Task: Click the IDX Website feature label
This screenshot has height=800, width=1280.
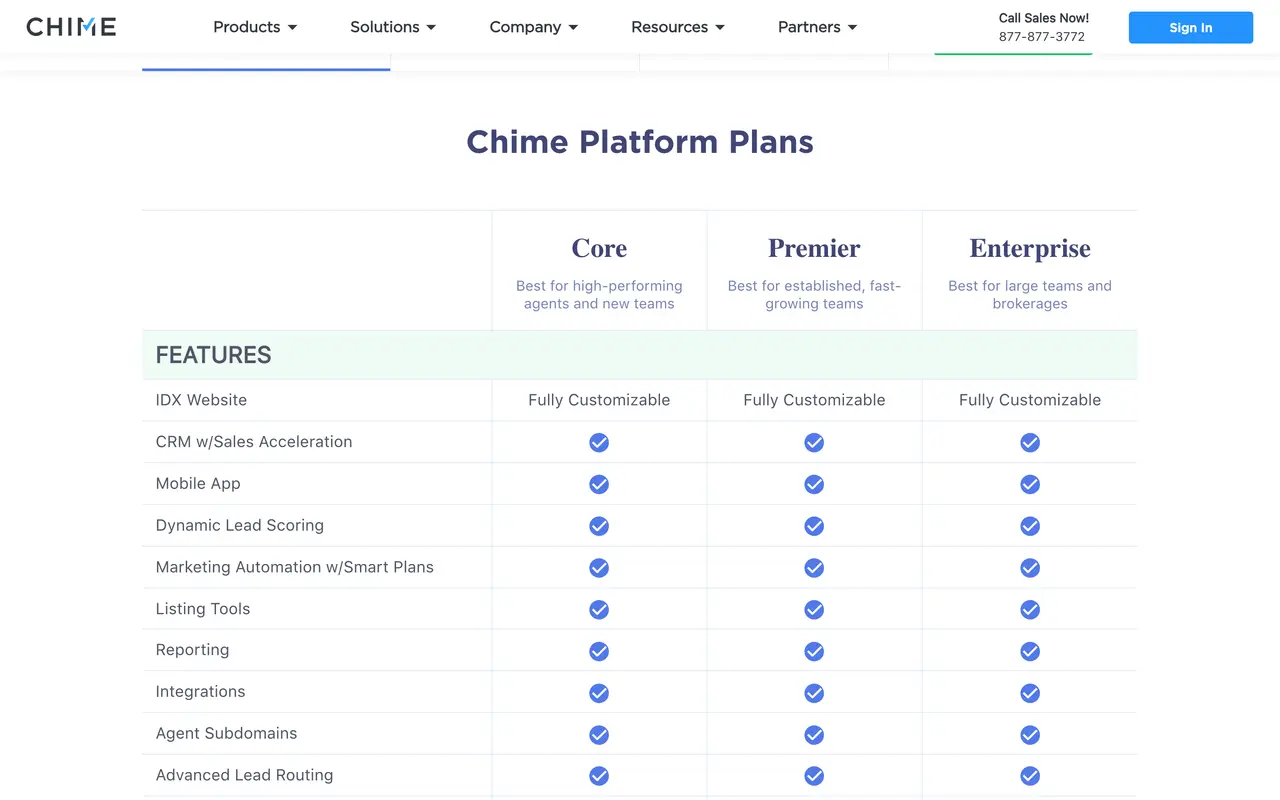Action: pyautogui.click(x=201, y=400)
